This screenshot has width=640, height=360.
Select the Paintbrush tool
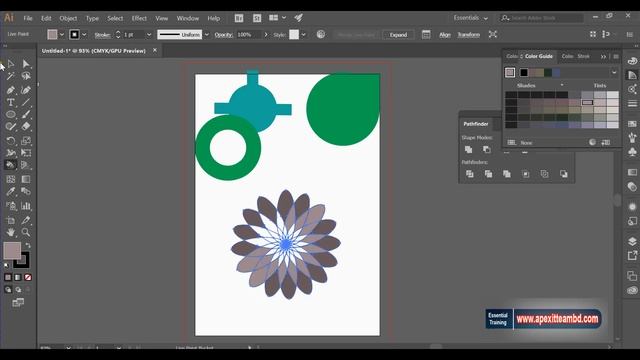coord(26,114)
